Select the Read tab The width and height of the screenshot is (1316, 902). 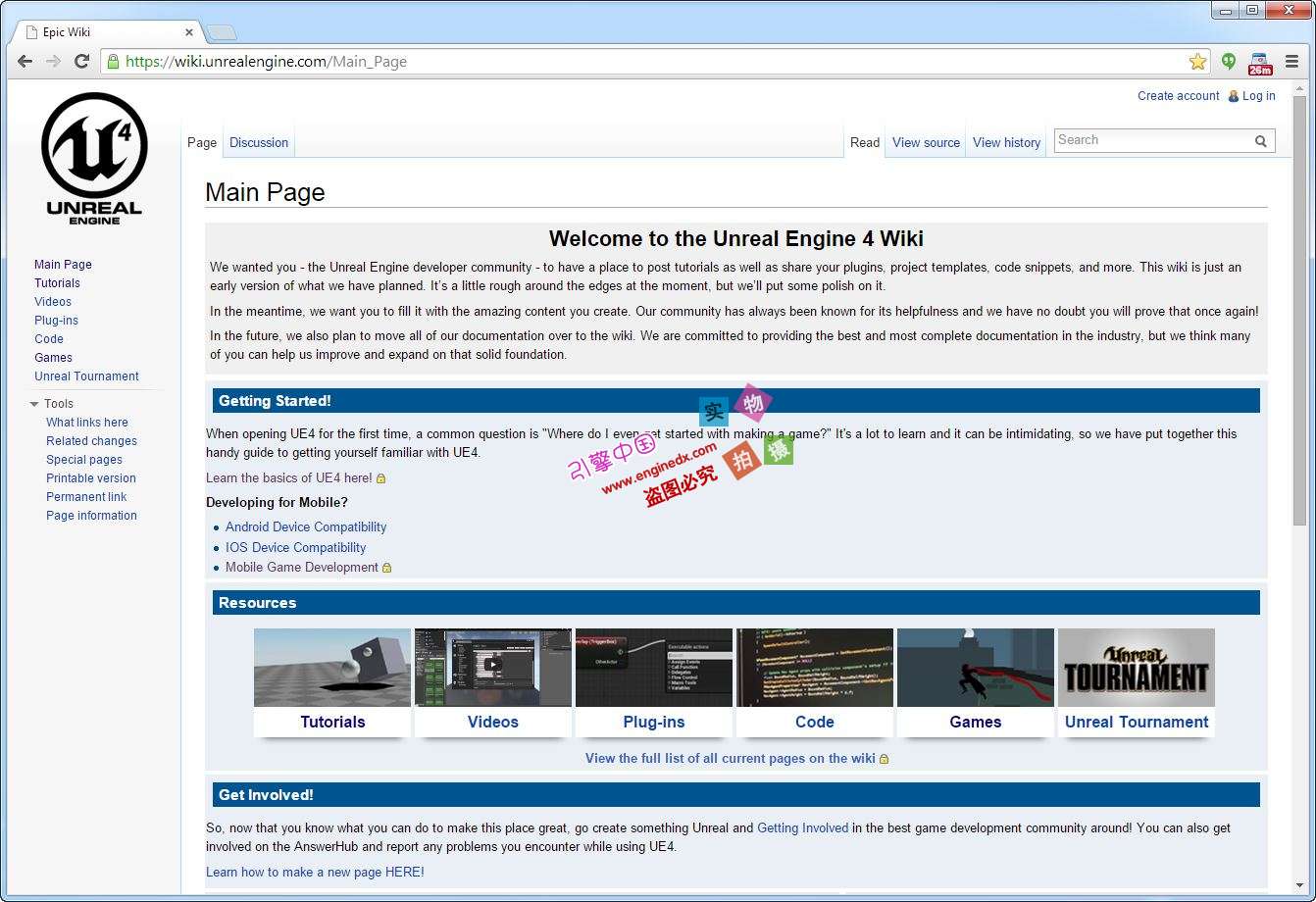click(865, 142)
